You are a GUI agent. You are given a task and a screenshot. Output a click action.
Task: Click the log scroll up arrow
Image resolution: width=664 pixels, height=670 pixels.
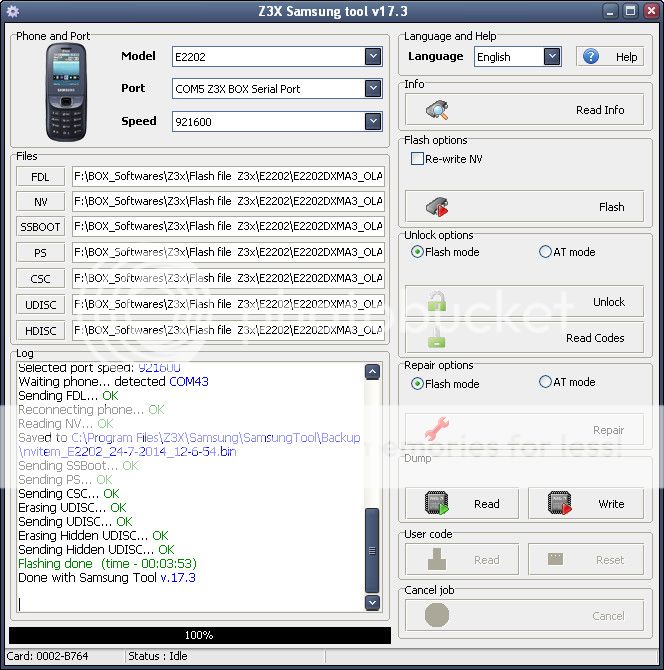click(372, 372)
